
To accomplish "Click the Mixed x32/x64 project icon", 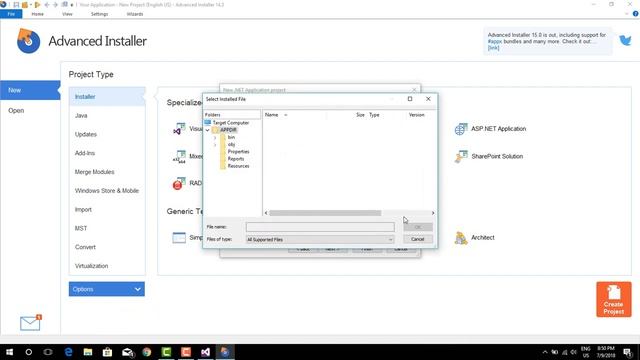I will coord(179,157).
